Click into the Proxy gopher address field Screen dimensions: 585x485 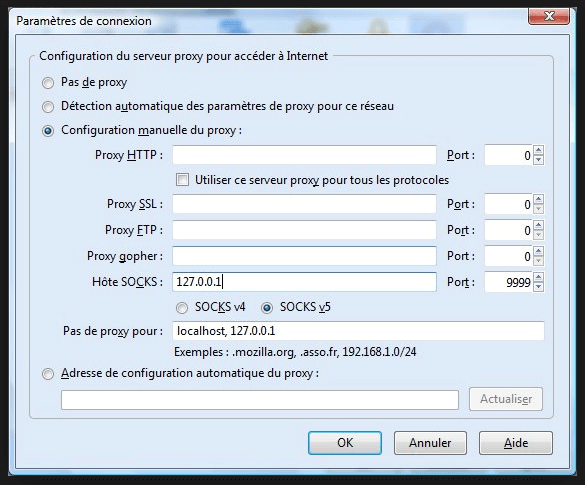(x=304, y=256)
